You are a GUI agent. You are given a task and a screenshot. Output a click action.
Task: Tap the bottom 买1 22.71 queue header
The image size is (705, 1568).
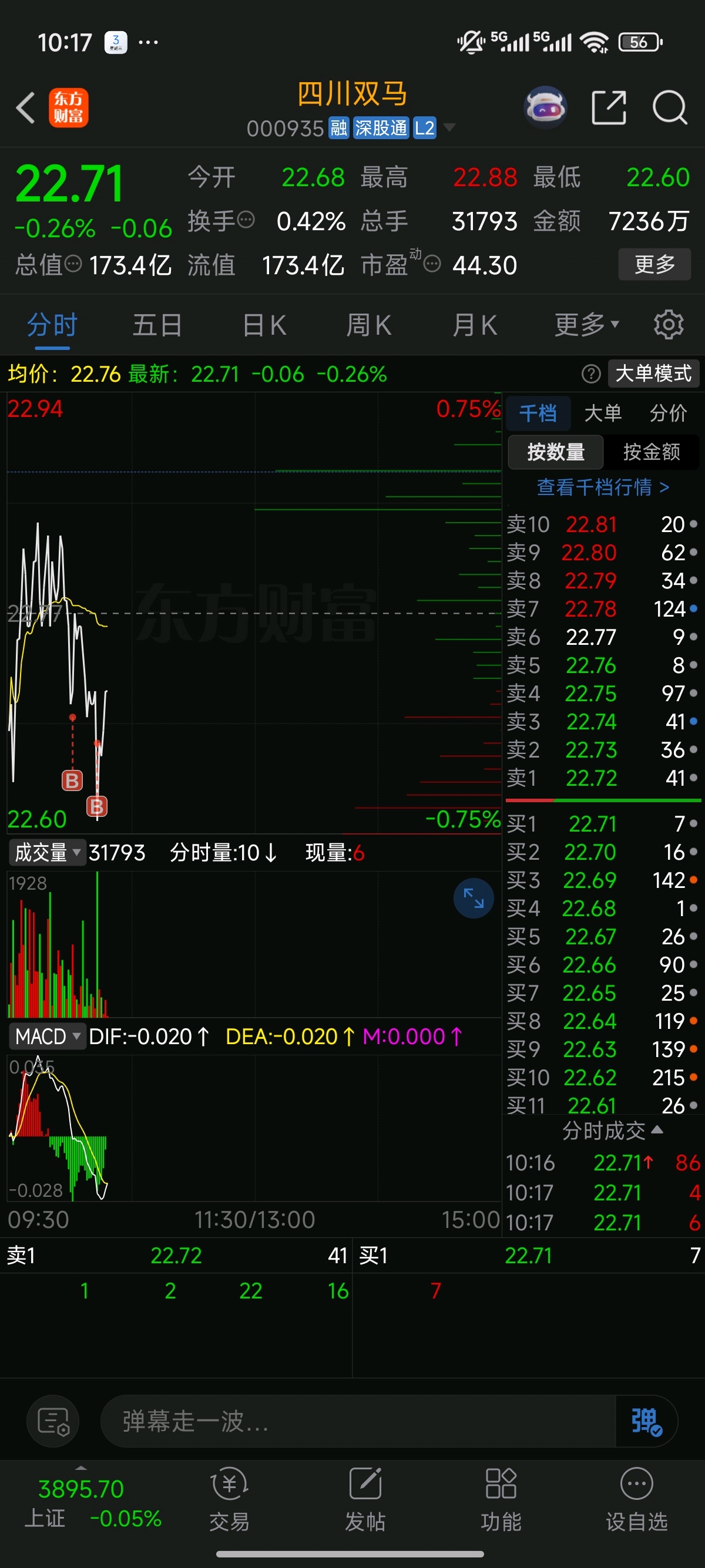coord(529,1255)
